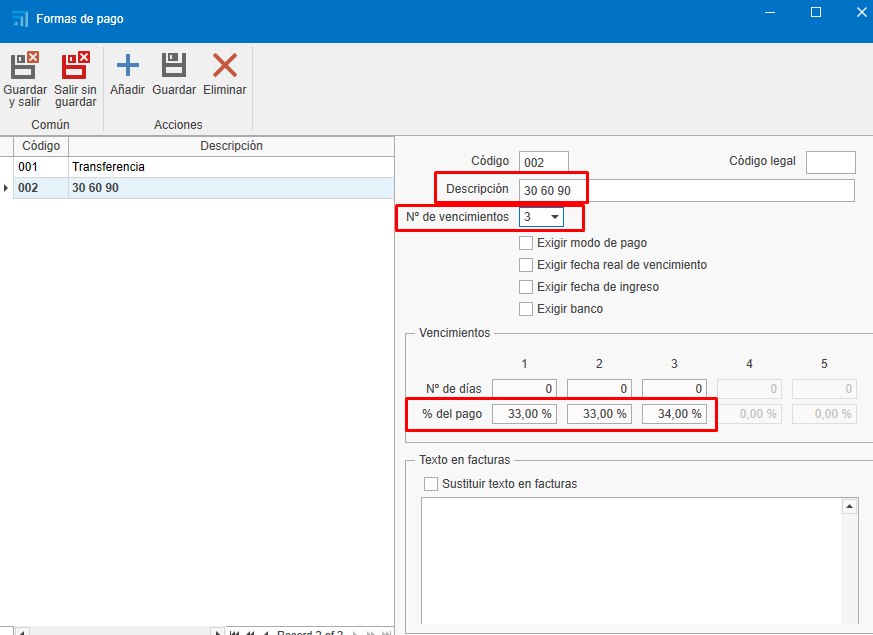Click Nº de días field for vencimiento 3
The width and height of the screenshot is (873, 635).
coord(674,388)
